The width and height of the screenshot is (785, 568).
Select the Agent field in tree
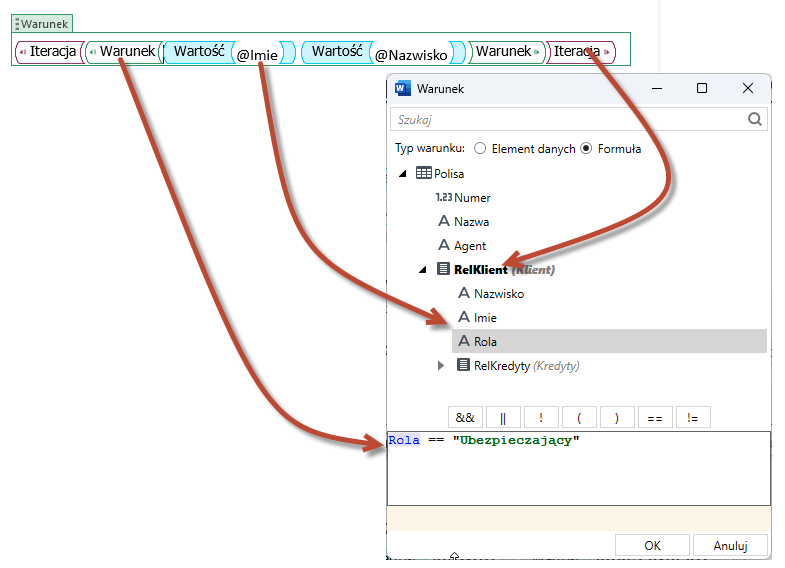tap(470, 246)
